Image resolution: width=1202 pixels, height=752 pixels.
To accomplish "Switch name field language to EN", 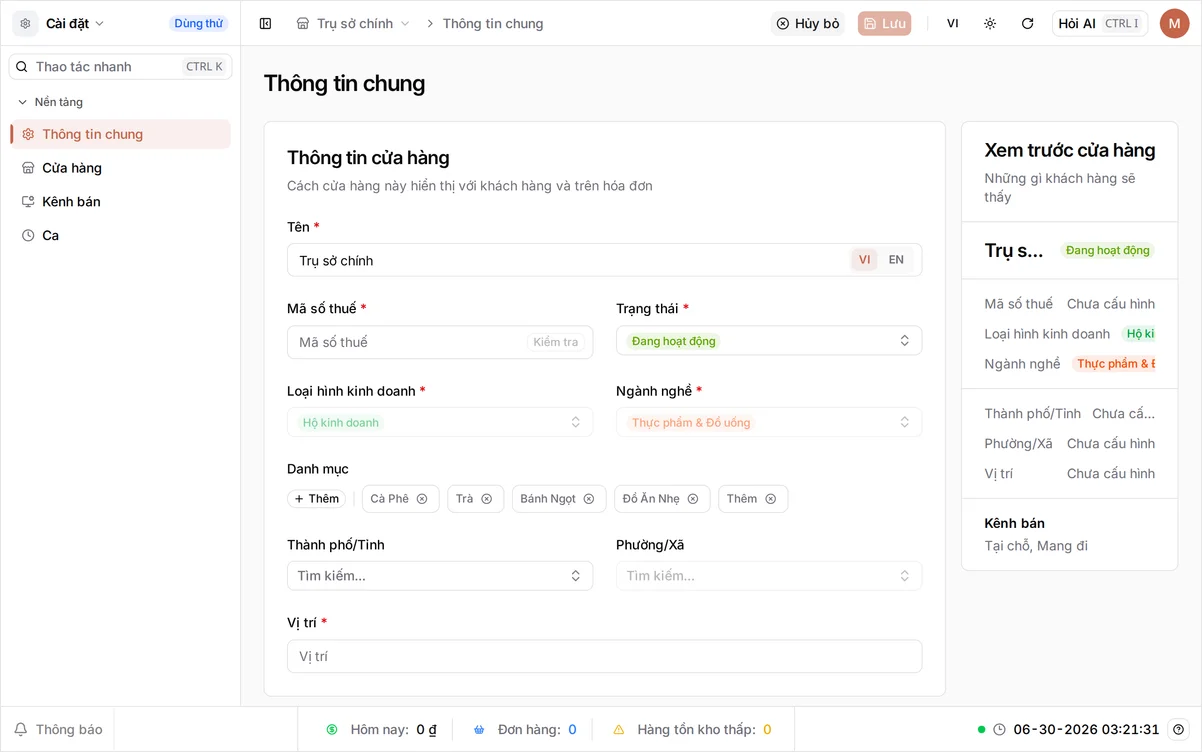I will (896, 260).
